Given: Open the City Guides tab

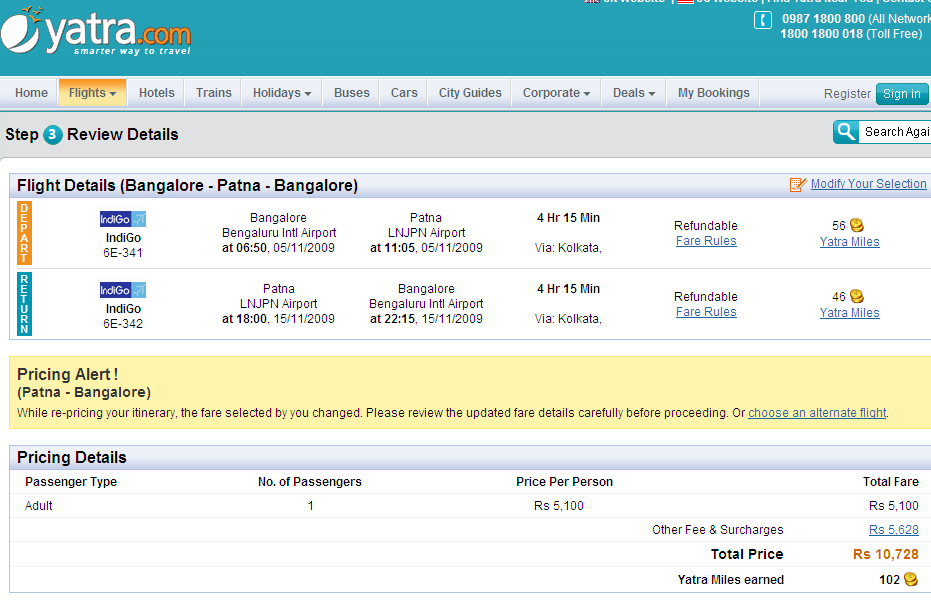Looking at the screenshot, I should [470, 93].
